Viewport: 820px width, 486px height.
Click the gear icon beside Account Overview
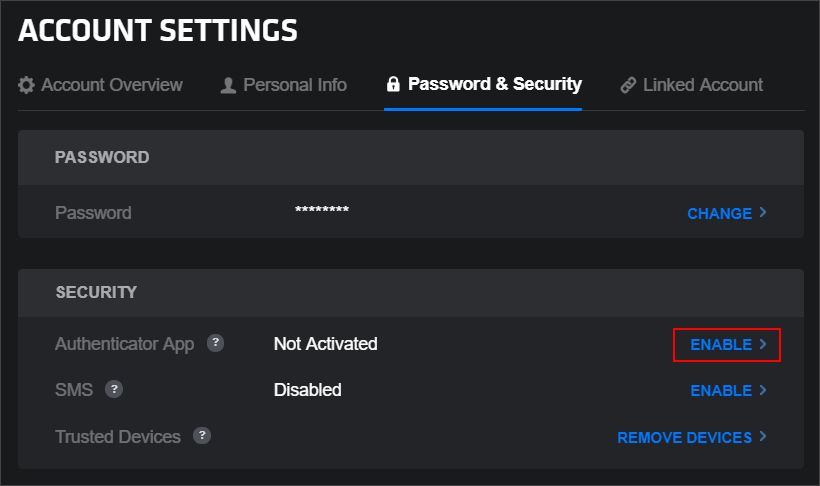(27, 85)
